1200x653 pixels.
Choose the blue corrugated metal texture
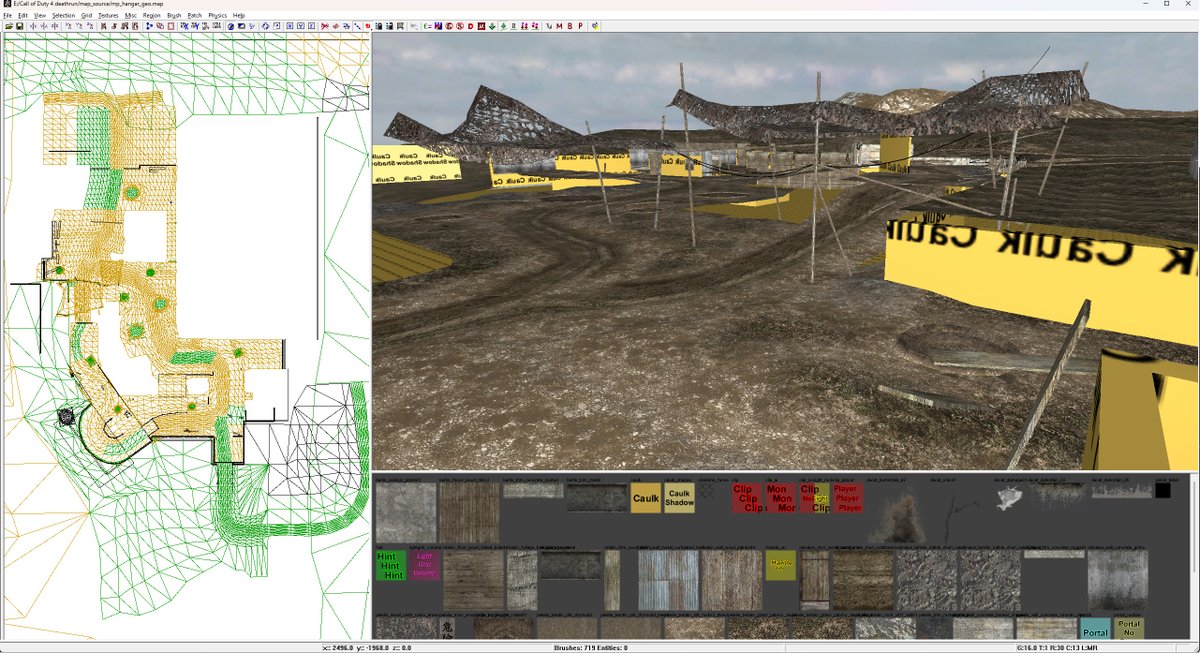click(x=666, y=581)
